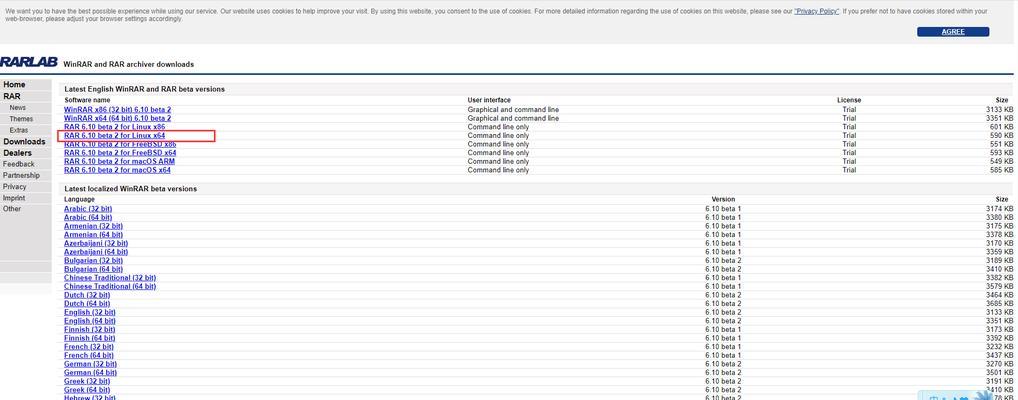The width and height of the screenshot is (1018, 400).
Task: Open the Armenian (32 bit) download link
Action: [93, 226]
